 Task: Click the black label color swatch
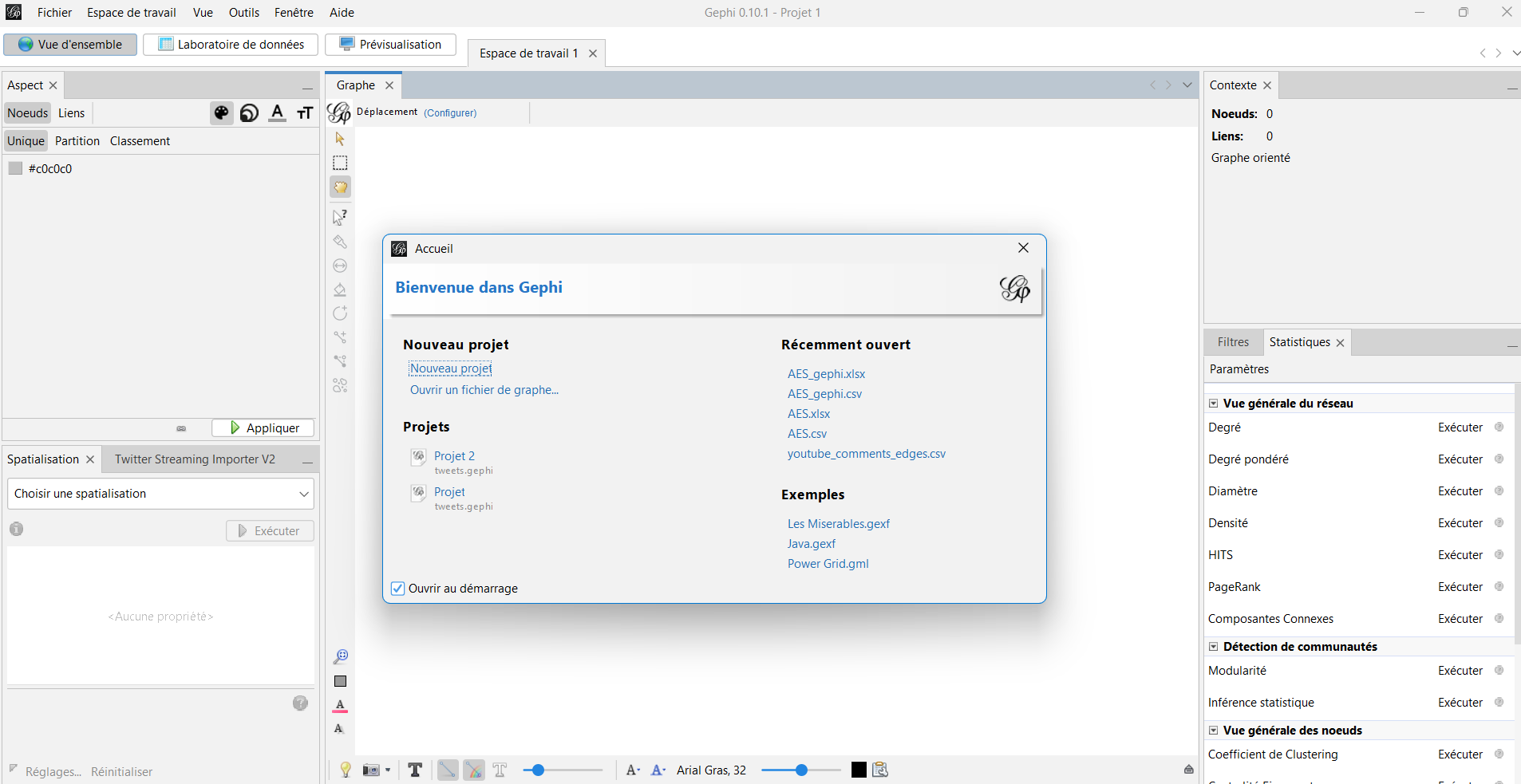pyautogui.click(x=859, y=770)
